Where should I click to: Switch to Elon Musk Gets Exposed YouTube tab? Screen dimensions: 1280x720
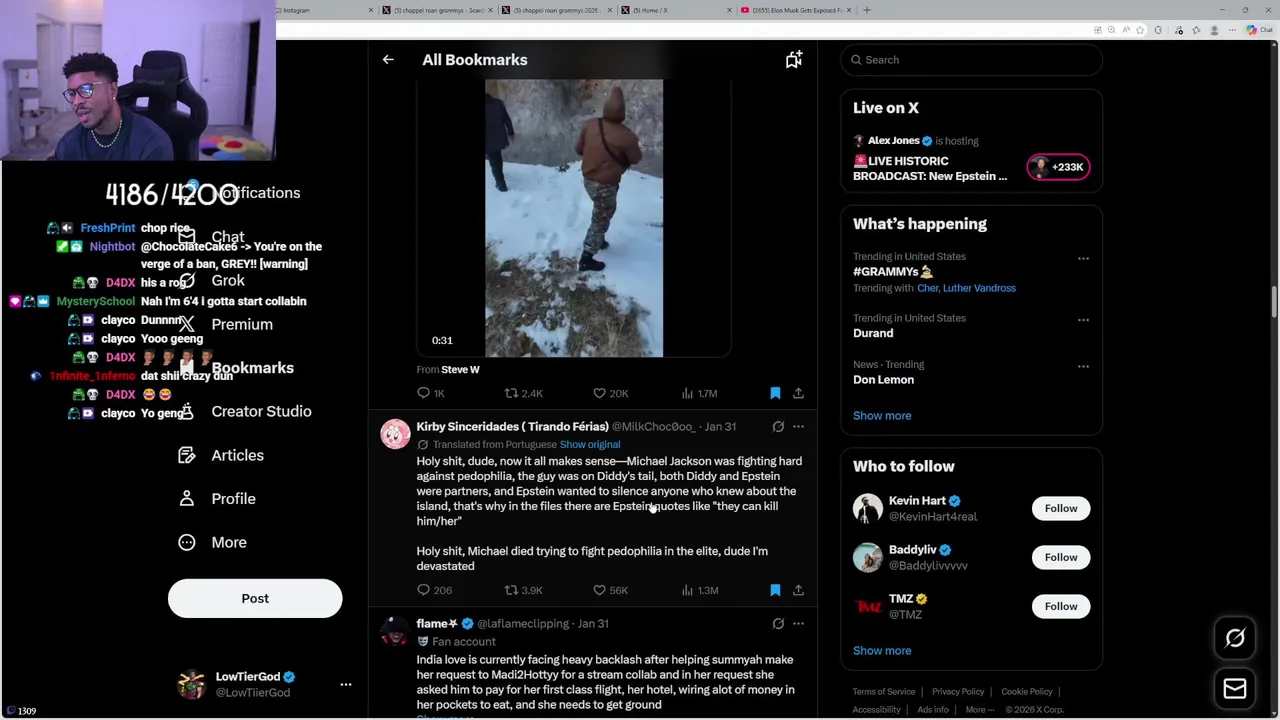click(795, 10)
